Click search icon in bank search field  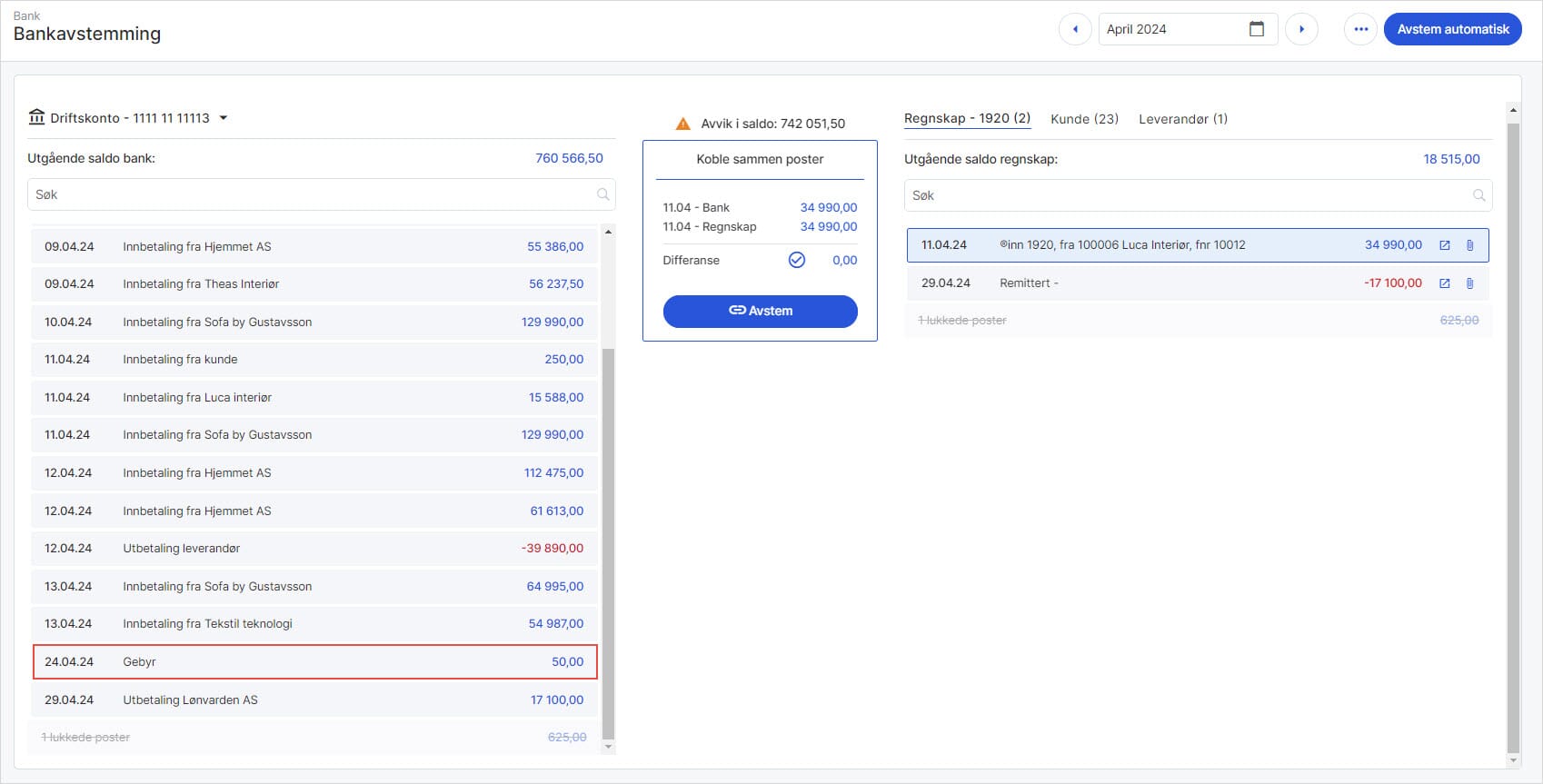[602, 194]
